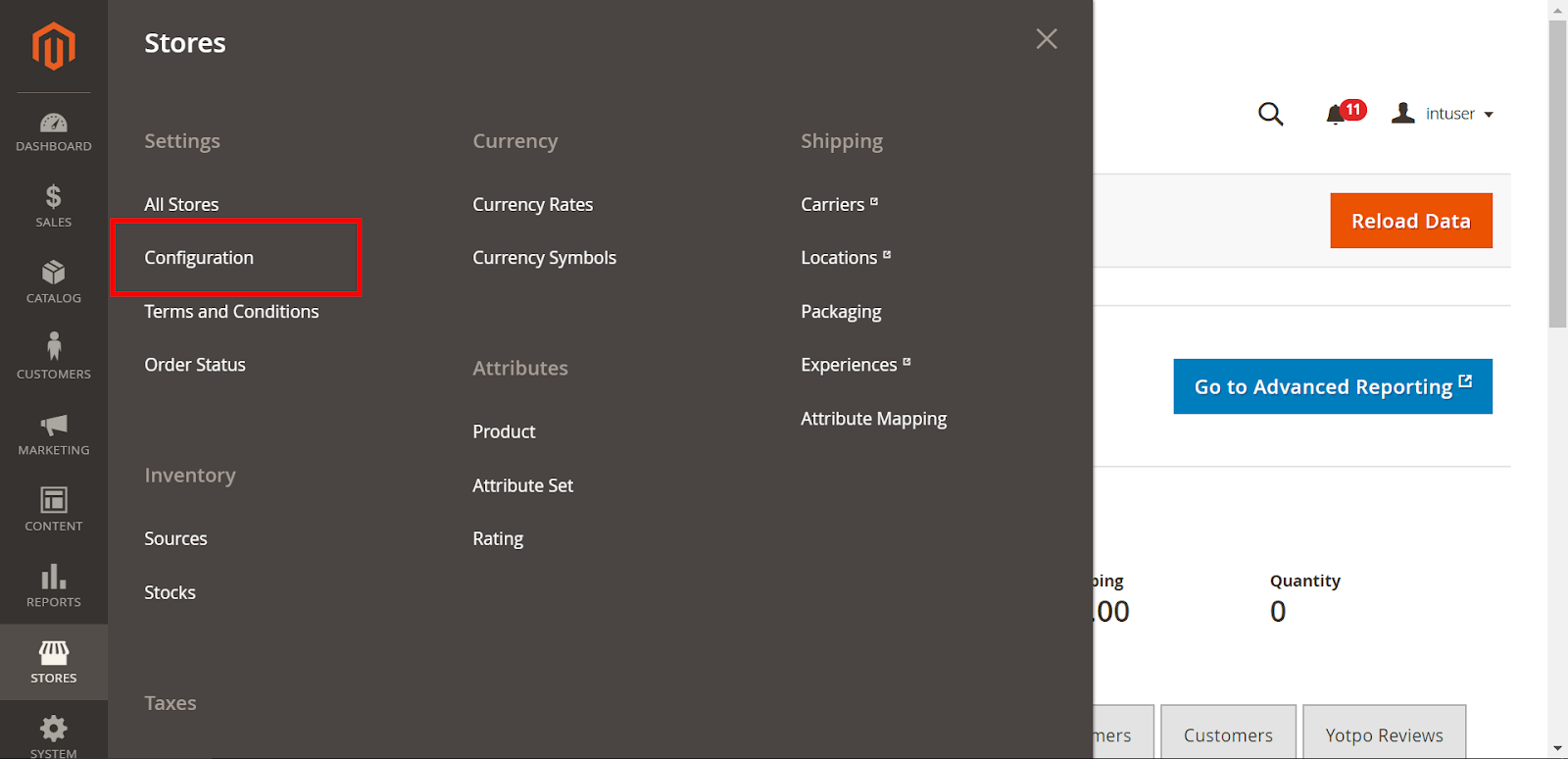This screenshot has width=1568, height=759.
Task: Expand the intuser account dropdown
Action: pyautogui.click(x=1445, y=114)
